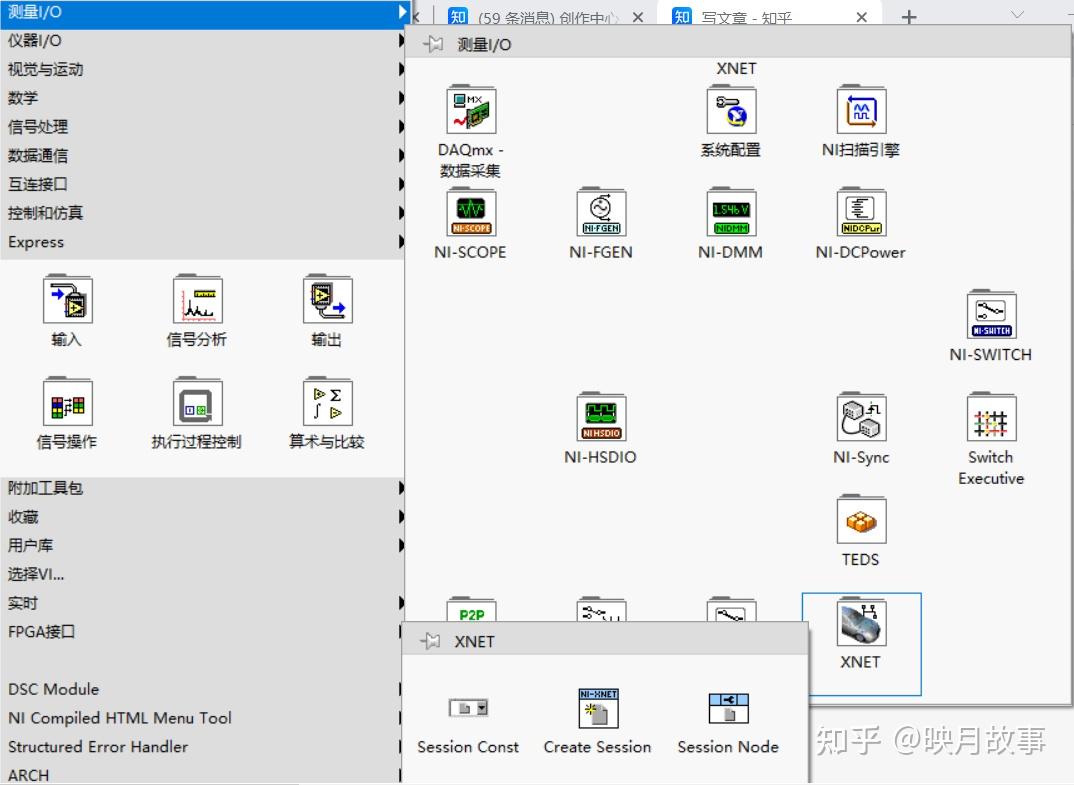Click the Session Node icon
The image size is (1074, 785).
click(729, 708)
